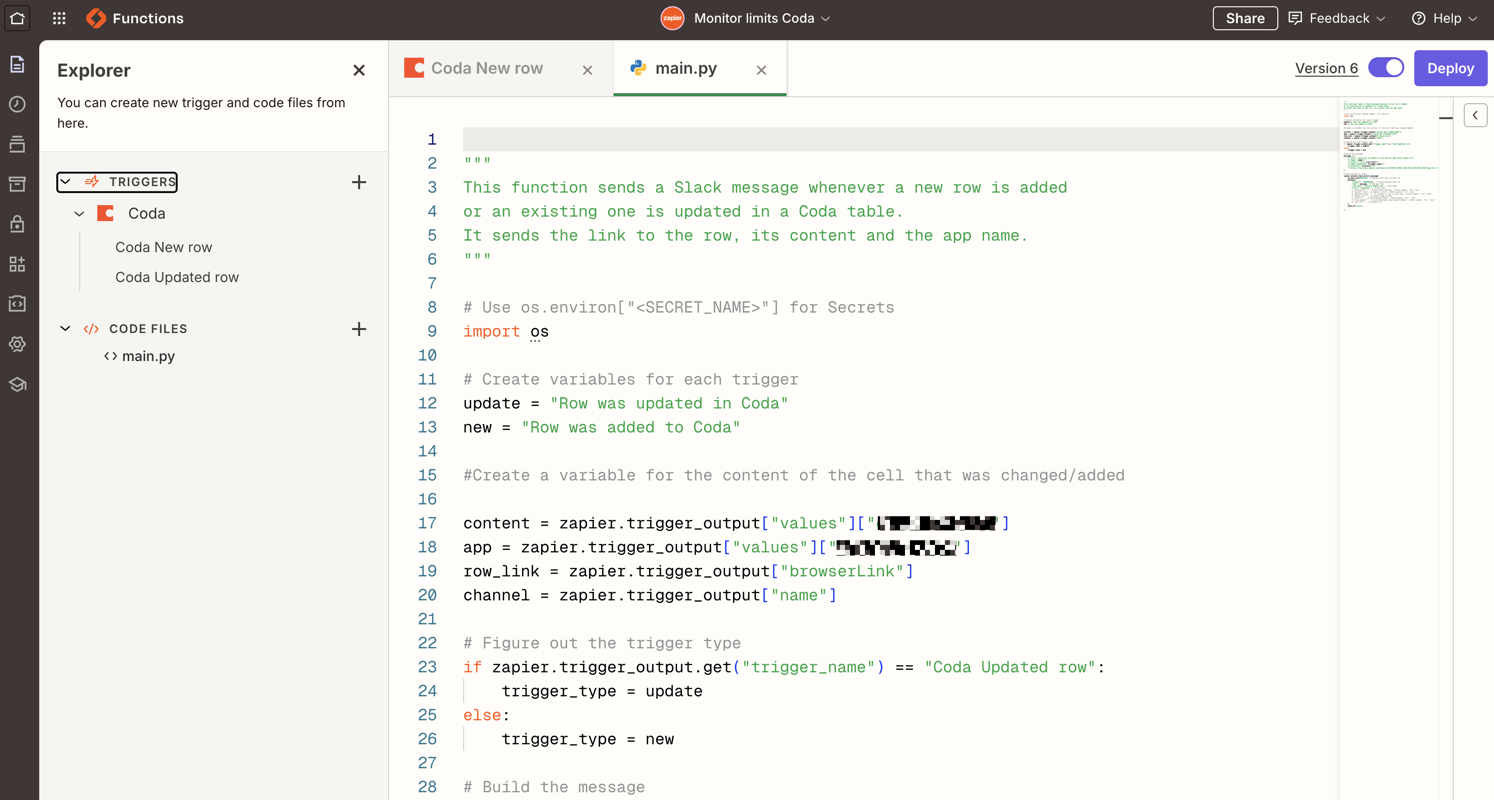Click the lock icon to view Secrets
The width and height of the screenshot is (1494, 800).
pyautogui.click(x=17, y=223)
